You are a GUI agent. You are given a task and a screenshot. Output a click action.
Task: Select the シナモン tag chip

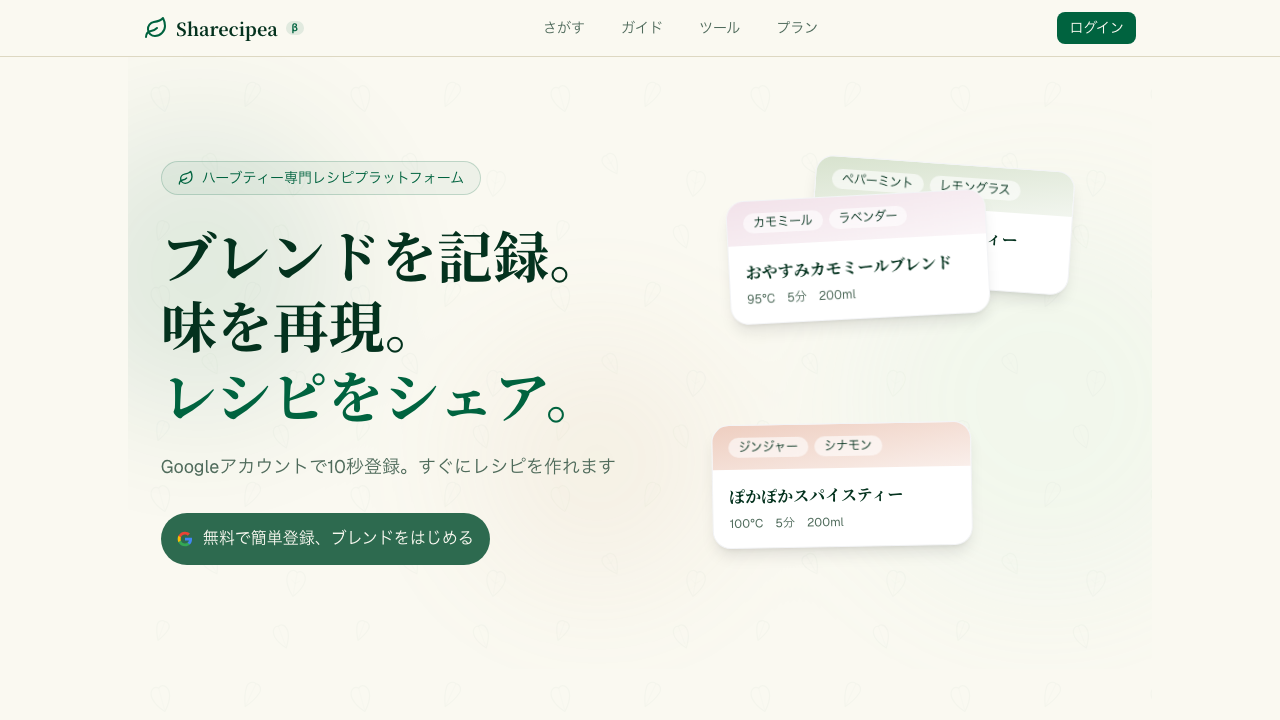(x=848, y=445)
